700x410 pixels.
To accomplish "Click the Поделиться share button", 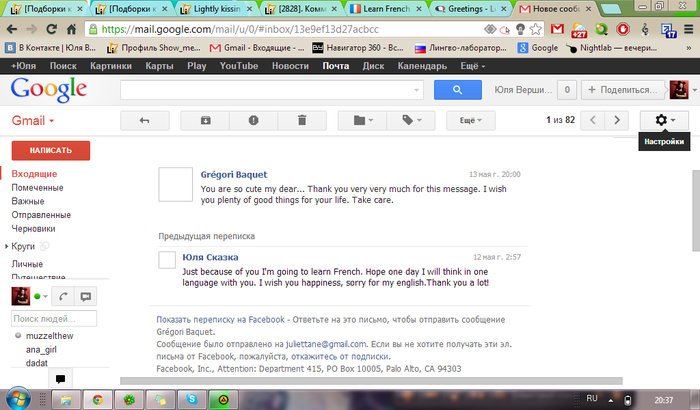I will click(x=623, y=90).
